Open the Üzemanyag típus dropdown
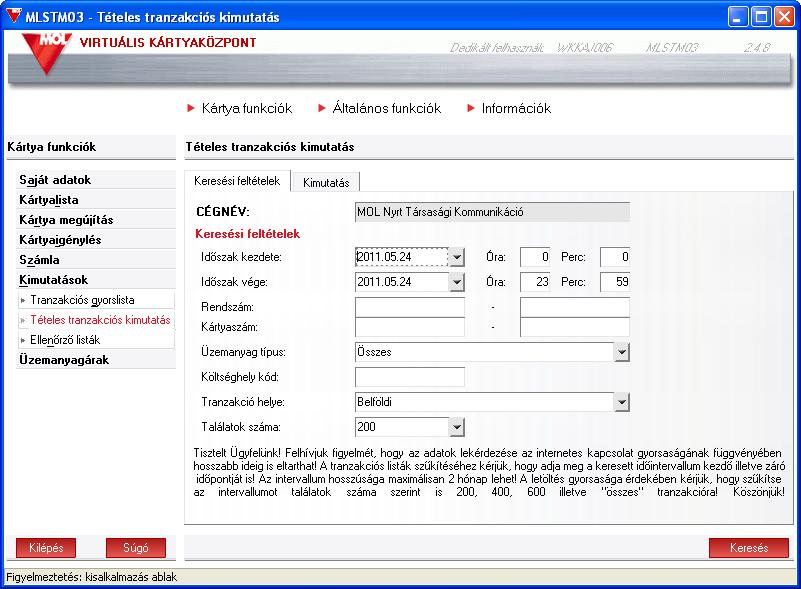The width and height of the screenshot is (801, 589). coord(621,352)
